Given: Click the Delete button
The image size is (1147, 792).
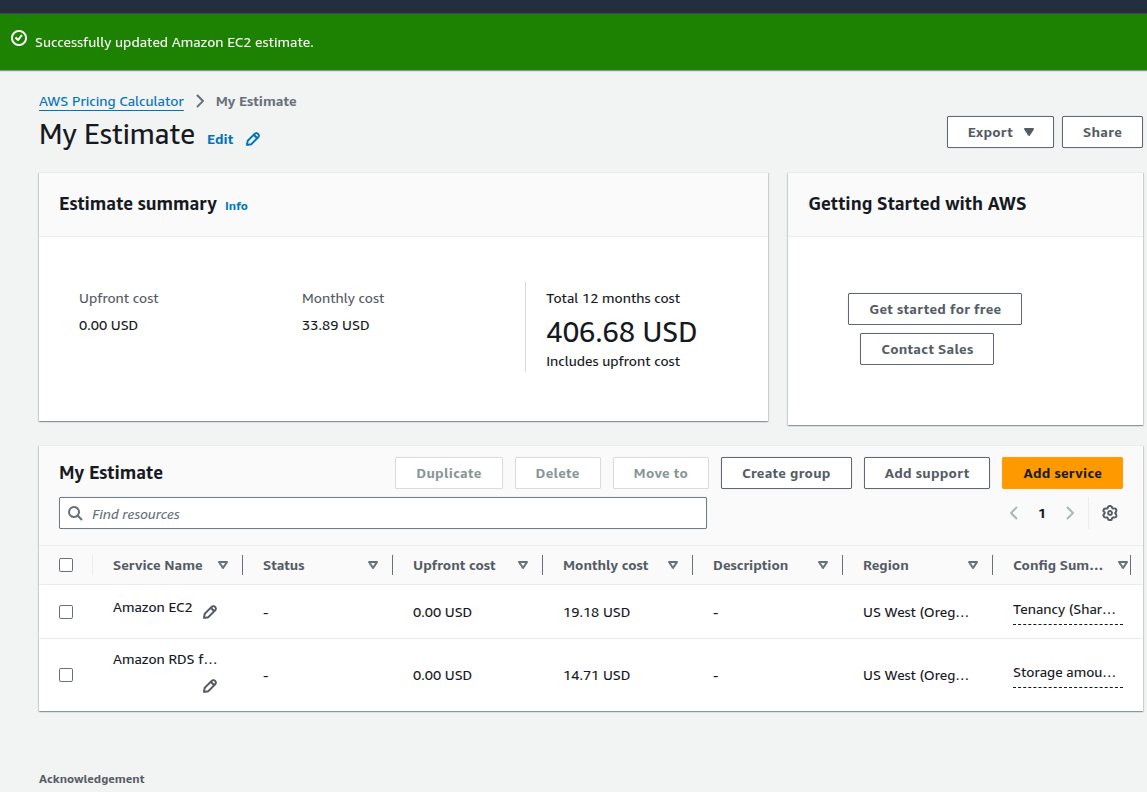Looking at the screenshot, I should coord(557,473).
